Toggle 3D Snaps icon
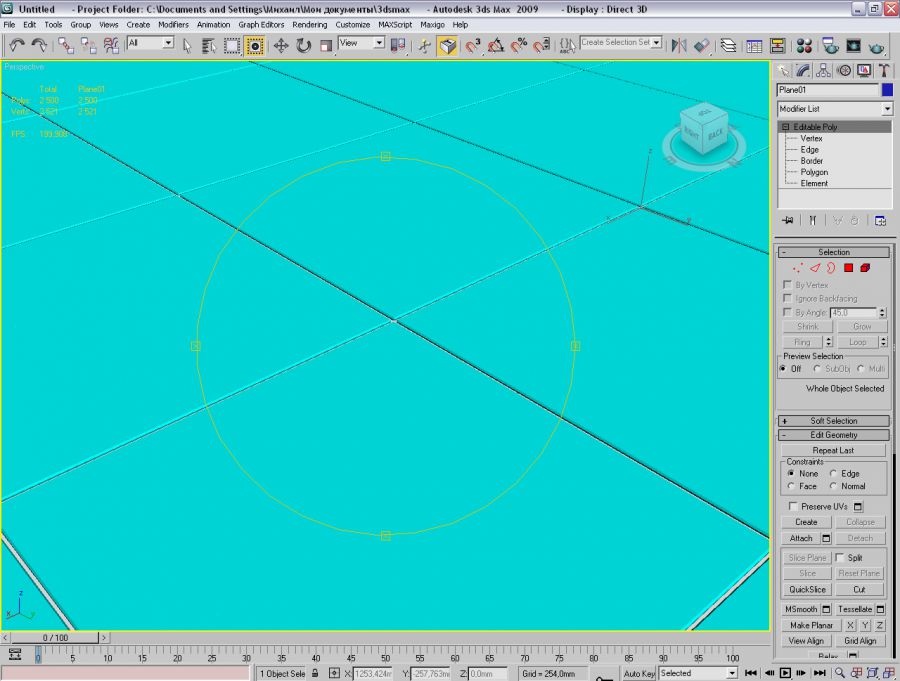This screenshot has height=681, width=900. 473,45
